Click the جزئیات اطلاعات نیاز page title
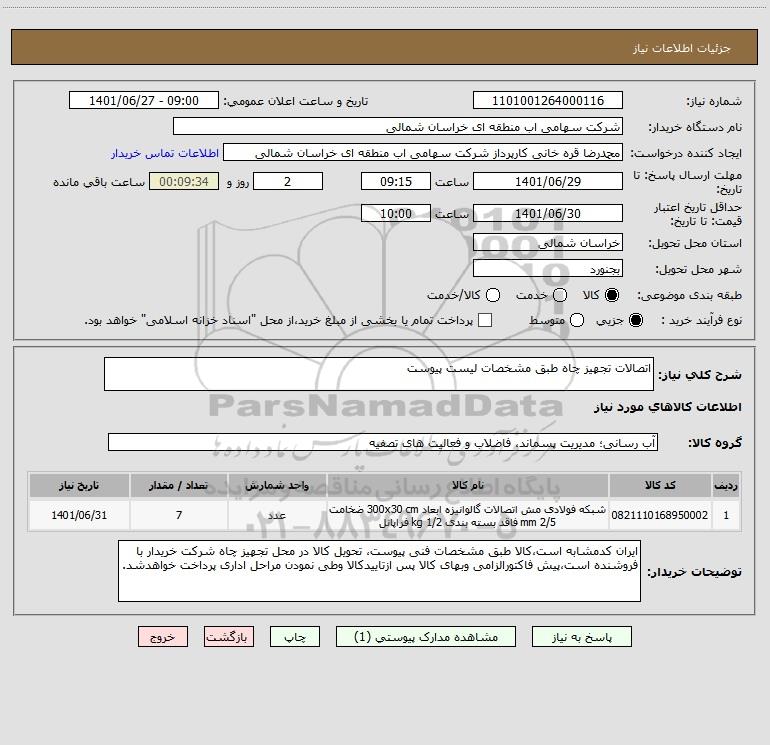Screen dimensions: 770x745 click(682, 48)
